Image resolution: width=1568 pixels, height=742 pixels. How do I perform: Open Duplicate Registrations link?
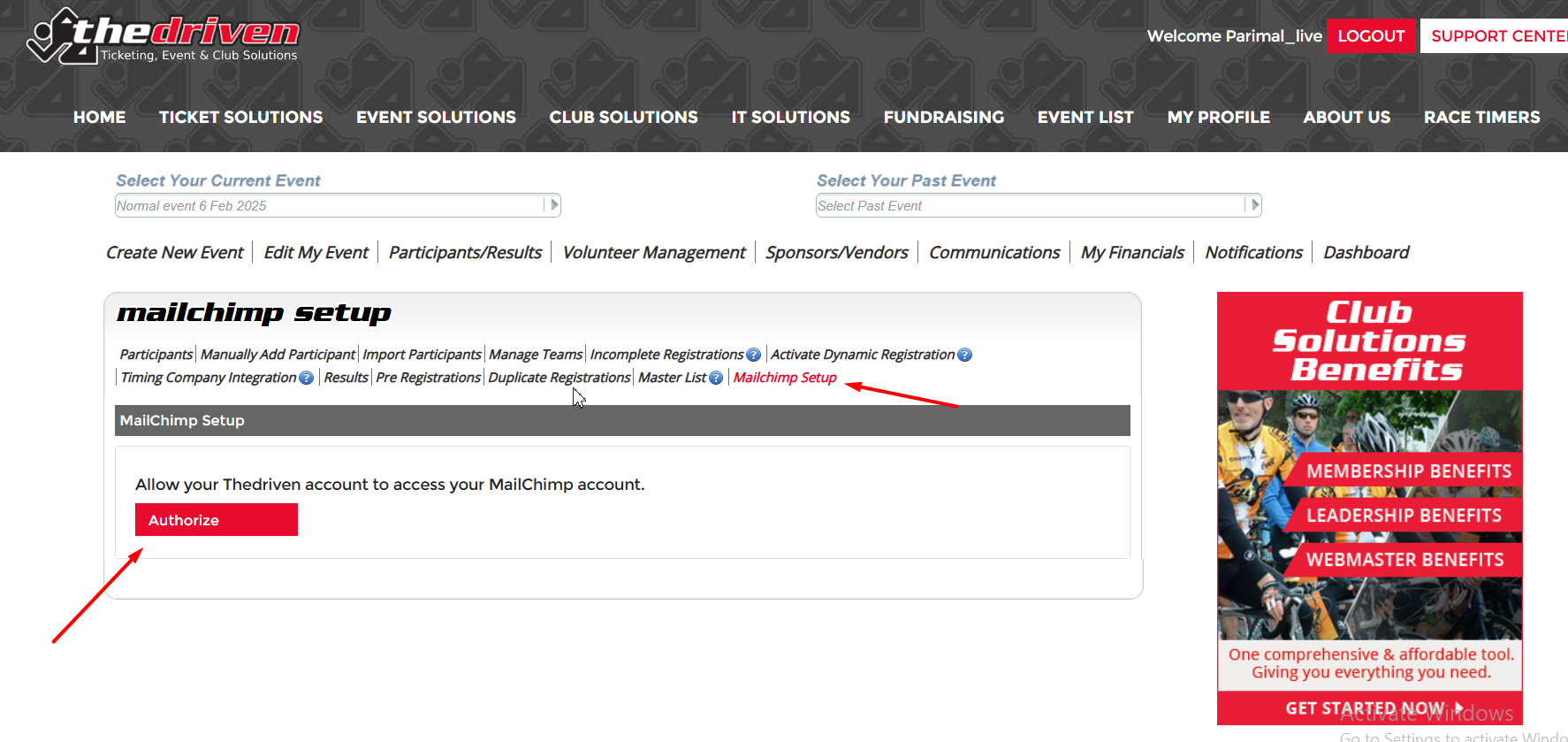(559, 378)
